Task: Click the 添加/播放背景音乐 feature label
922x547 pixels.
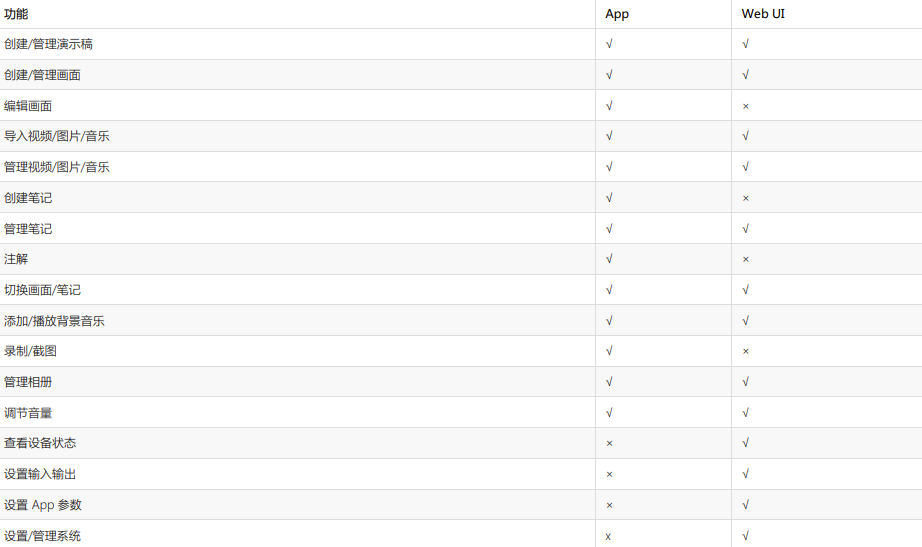Action: pos(54,321)
